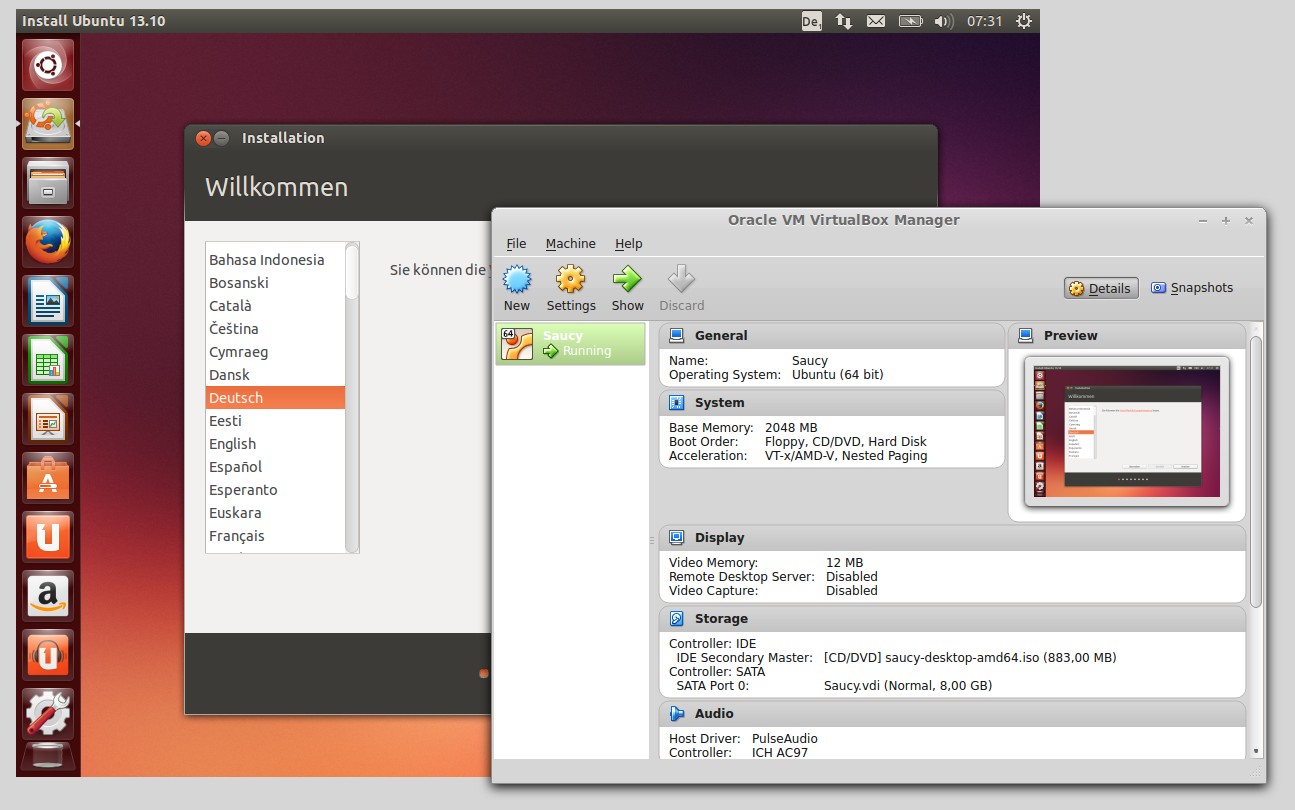The height and width of the screenshot is (810, 1295).
Task: Click the VirtualBox window resize grip
Action: pyautogui.click(x=1256, y=773)
